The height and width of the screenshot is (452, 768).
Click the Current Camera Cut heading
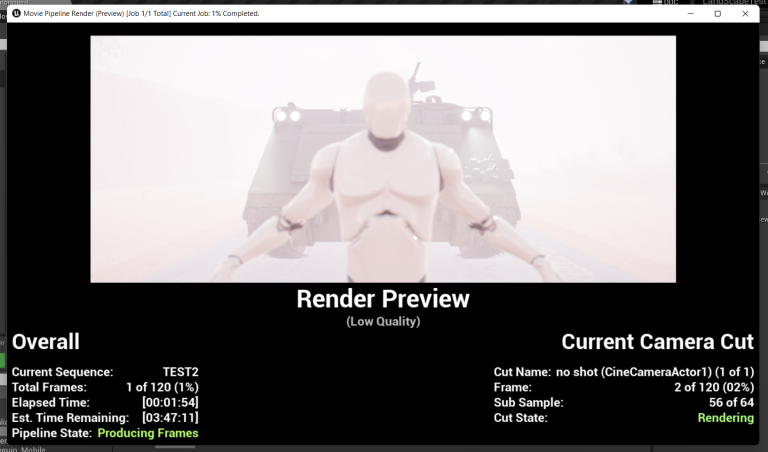[657, 342]
